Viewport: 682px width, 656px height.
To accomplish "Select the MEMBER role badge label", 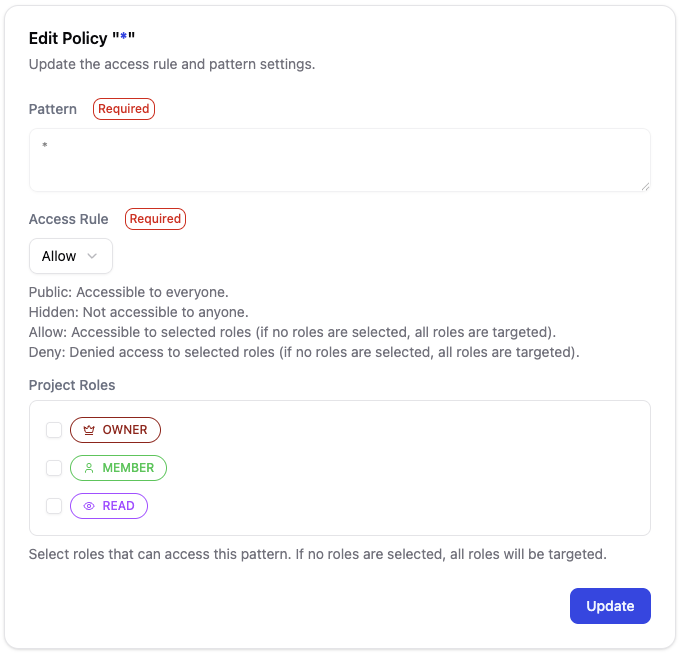I will click(128, 468).
